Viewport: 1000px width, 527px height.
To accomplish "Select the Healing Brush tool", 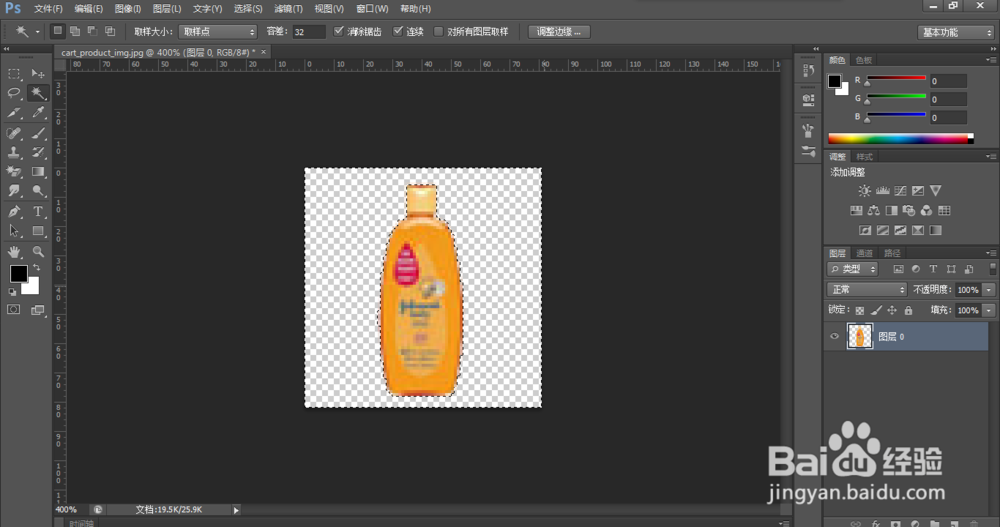I will click(13, 133).
